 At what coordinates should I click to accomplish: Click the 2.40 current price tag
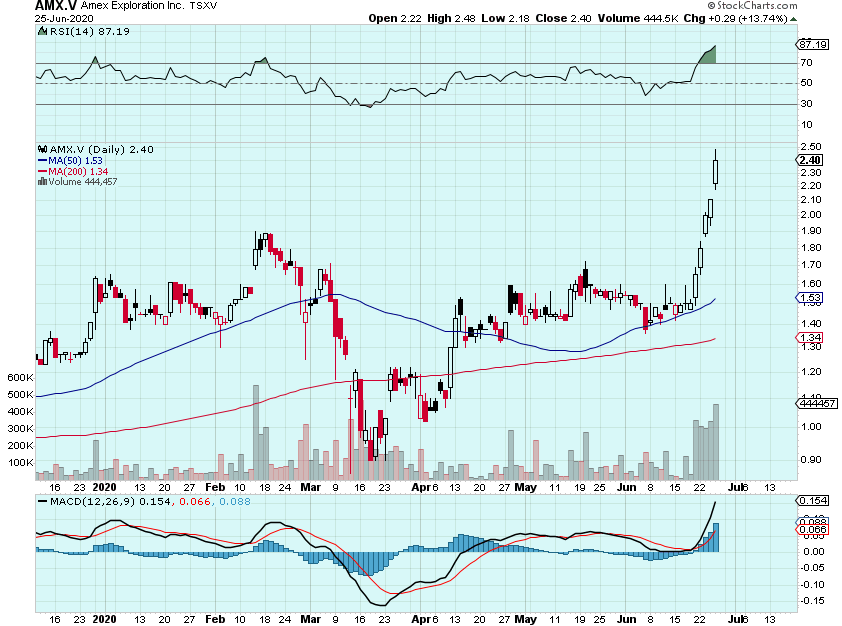point(809,159)
